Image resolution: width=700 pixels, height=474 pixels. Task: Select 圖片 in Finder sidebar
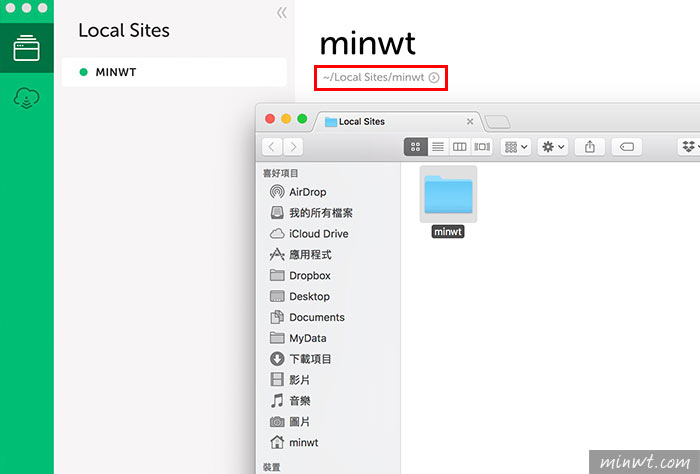[290, 422]
